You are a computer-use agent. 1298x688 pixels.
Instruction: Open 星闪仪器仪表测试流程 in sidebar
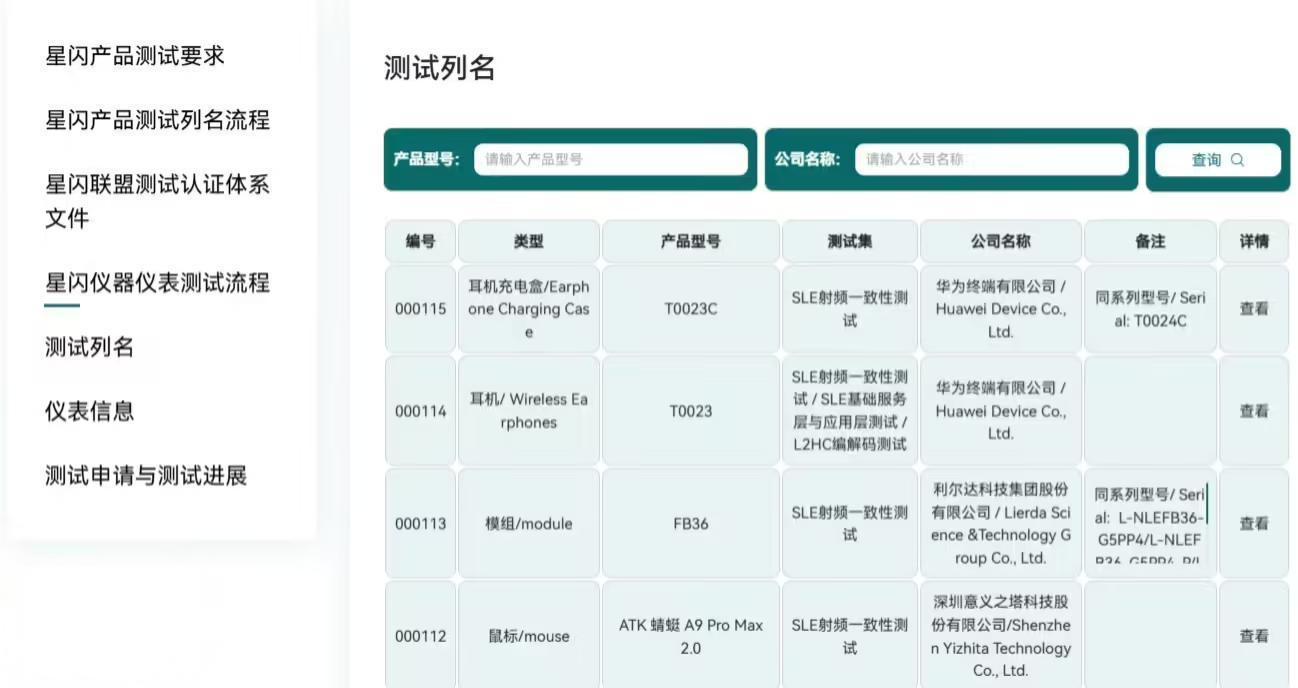click(157, 283)
